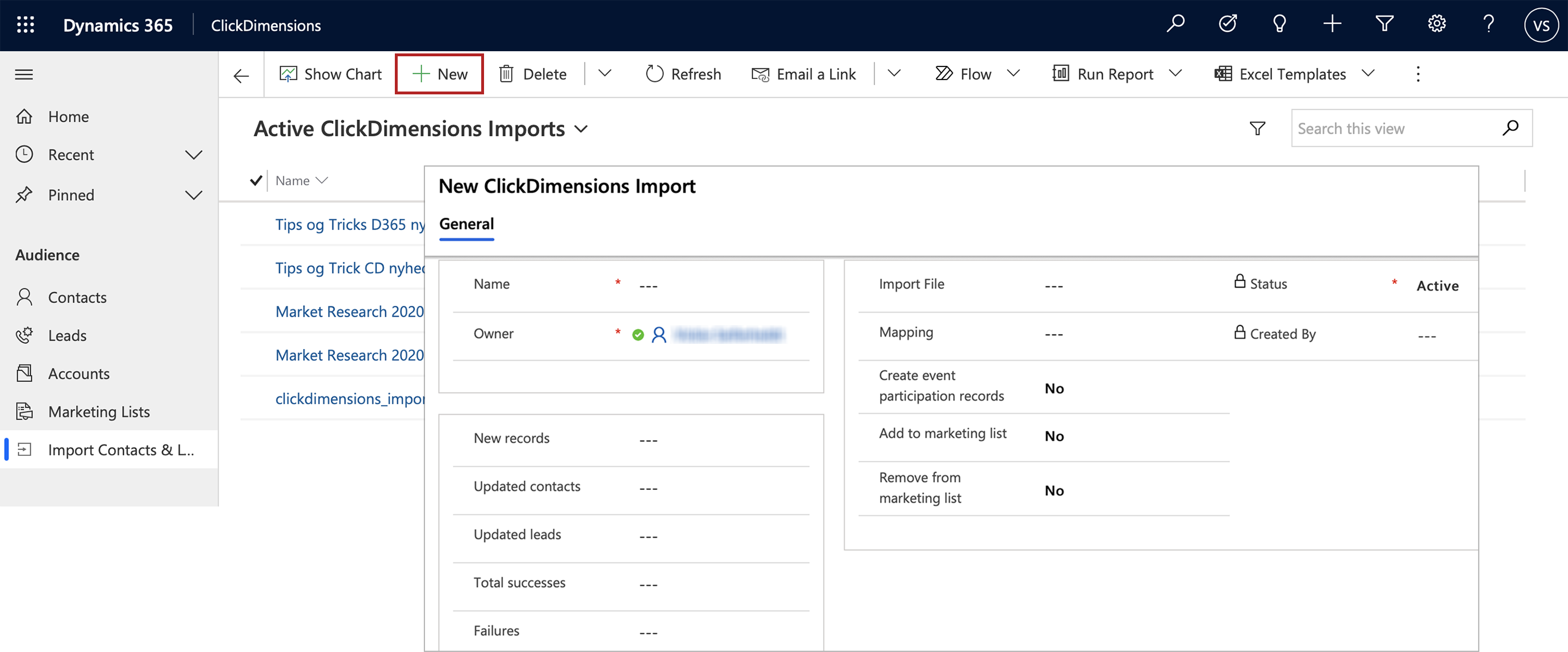Screen dimensions: 1568x652
Task: Select the General tab
Action: click(466, 224)
